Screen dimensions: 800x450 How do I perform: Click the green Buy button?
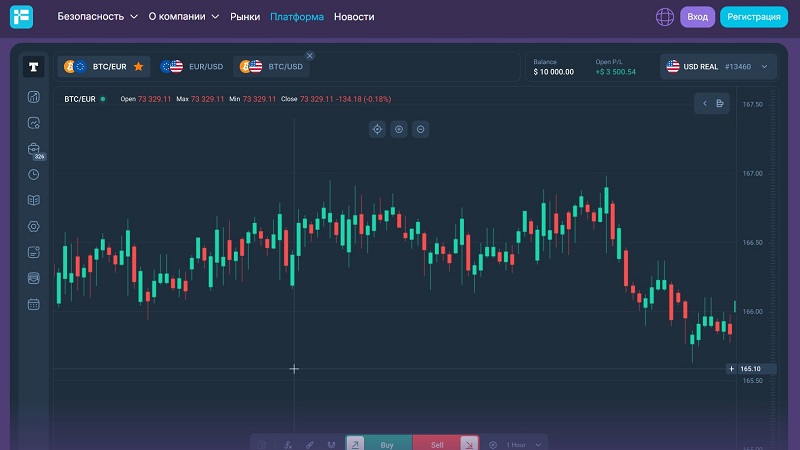(387, 444)
